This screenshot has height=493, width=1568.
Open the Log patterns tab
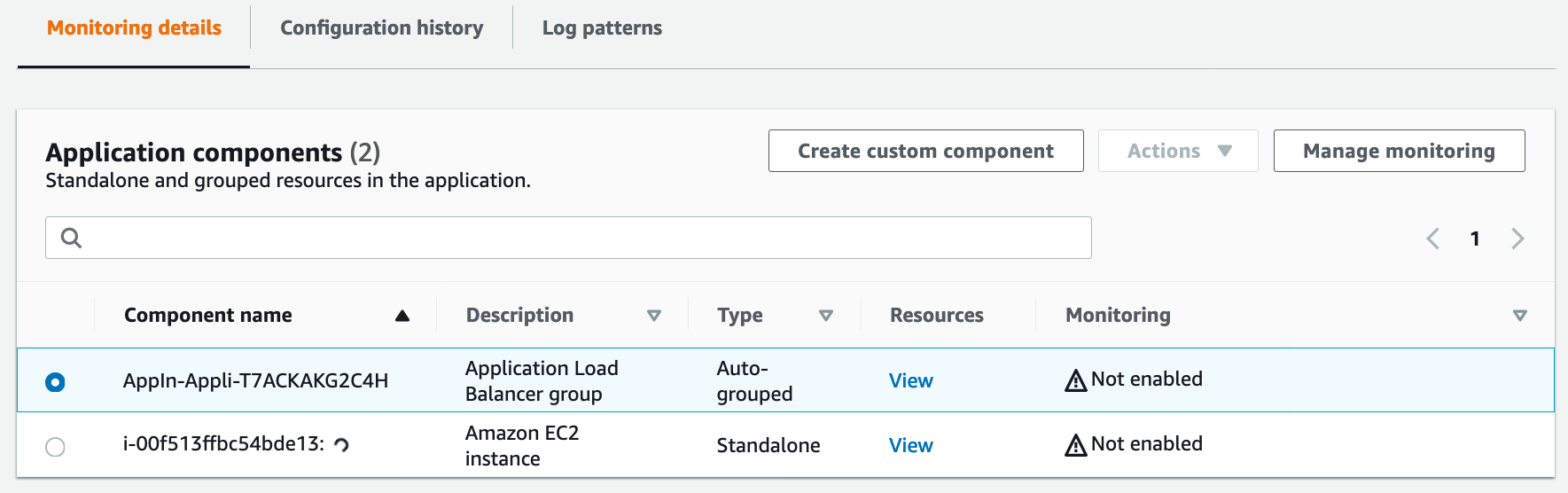tap(602, 28)
